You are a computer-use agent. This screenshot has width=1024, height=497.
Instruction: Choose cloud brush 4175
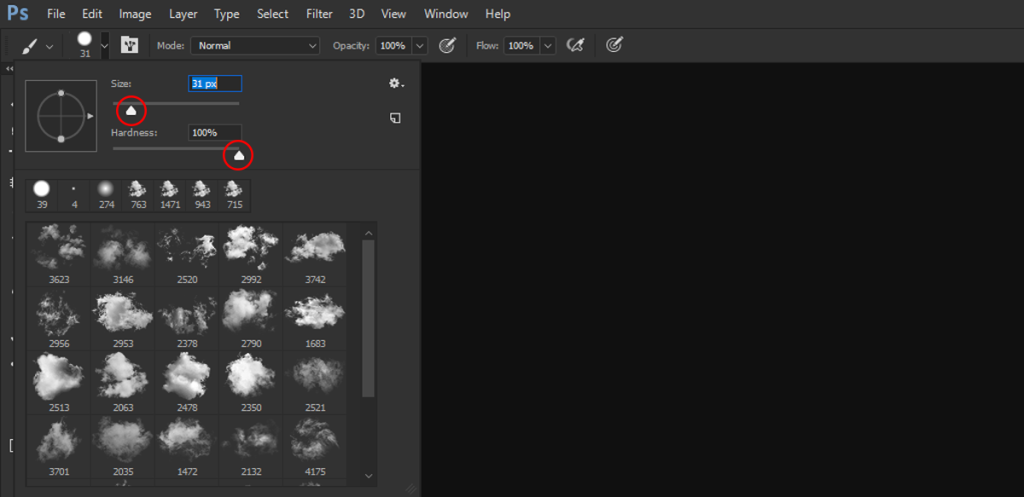click(315, 446)
